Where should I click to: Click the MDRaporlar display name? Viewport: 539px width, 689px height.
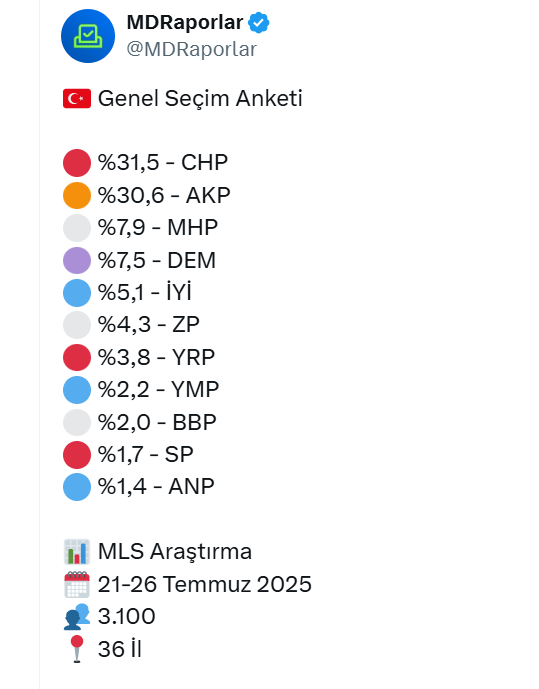coord(184,22)
